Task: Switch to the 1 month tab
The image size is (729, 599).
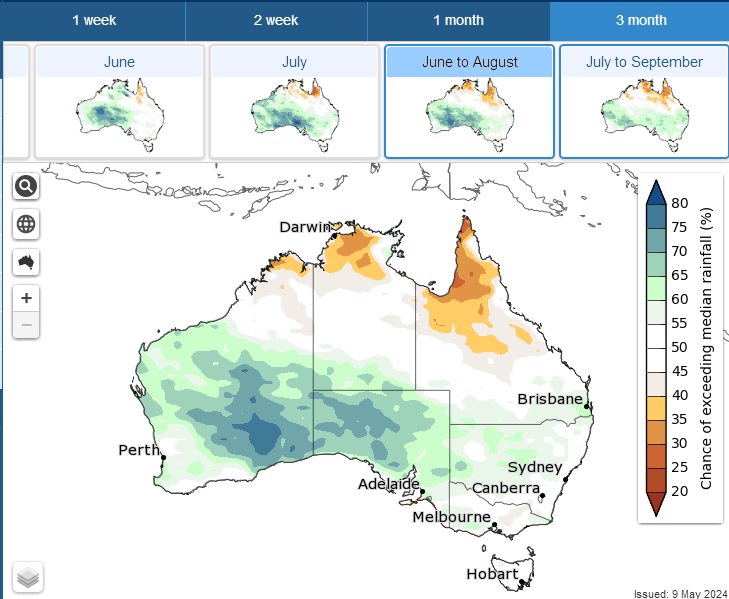Action: pos(458,20)
